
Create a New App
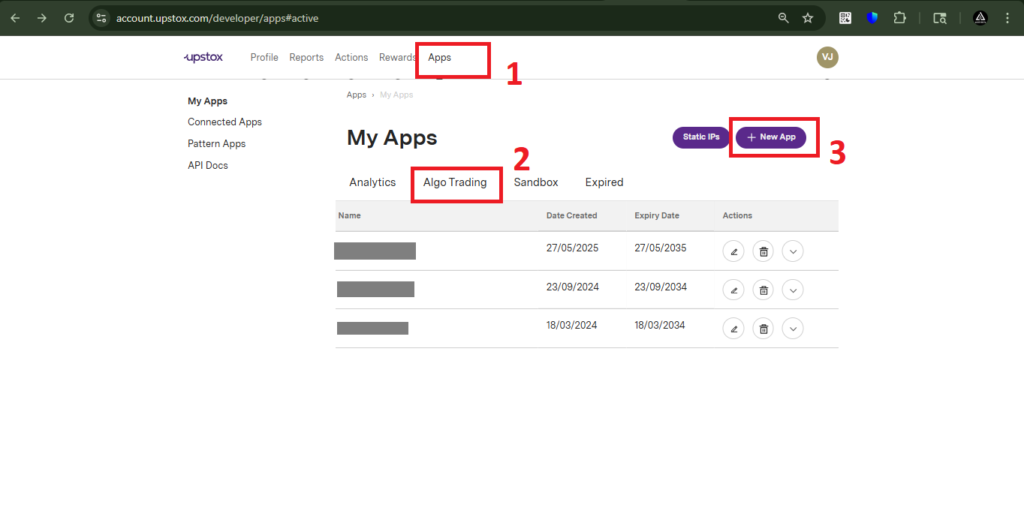tap(771, 137)
